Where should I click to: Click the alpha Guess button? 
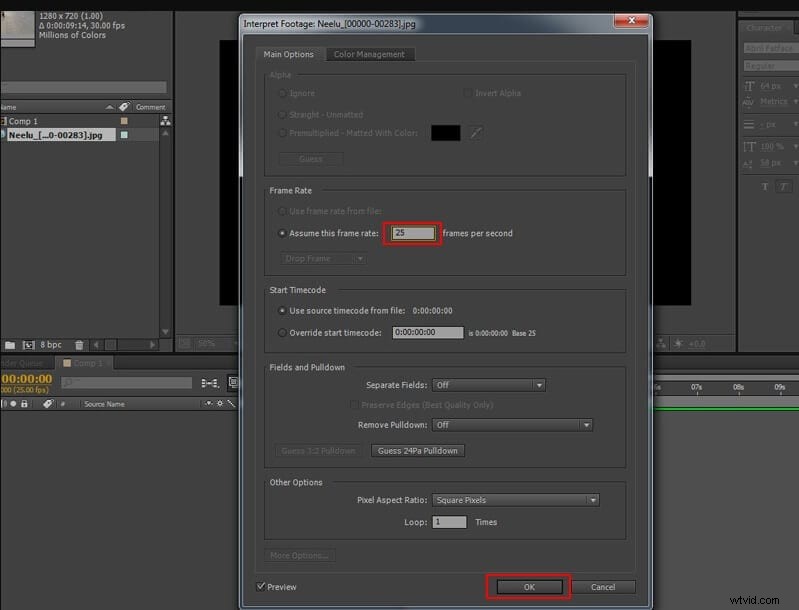click(x=311, y=158)
